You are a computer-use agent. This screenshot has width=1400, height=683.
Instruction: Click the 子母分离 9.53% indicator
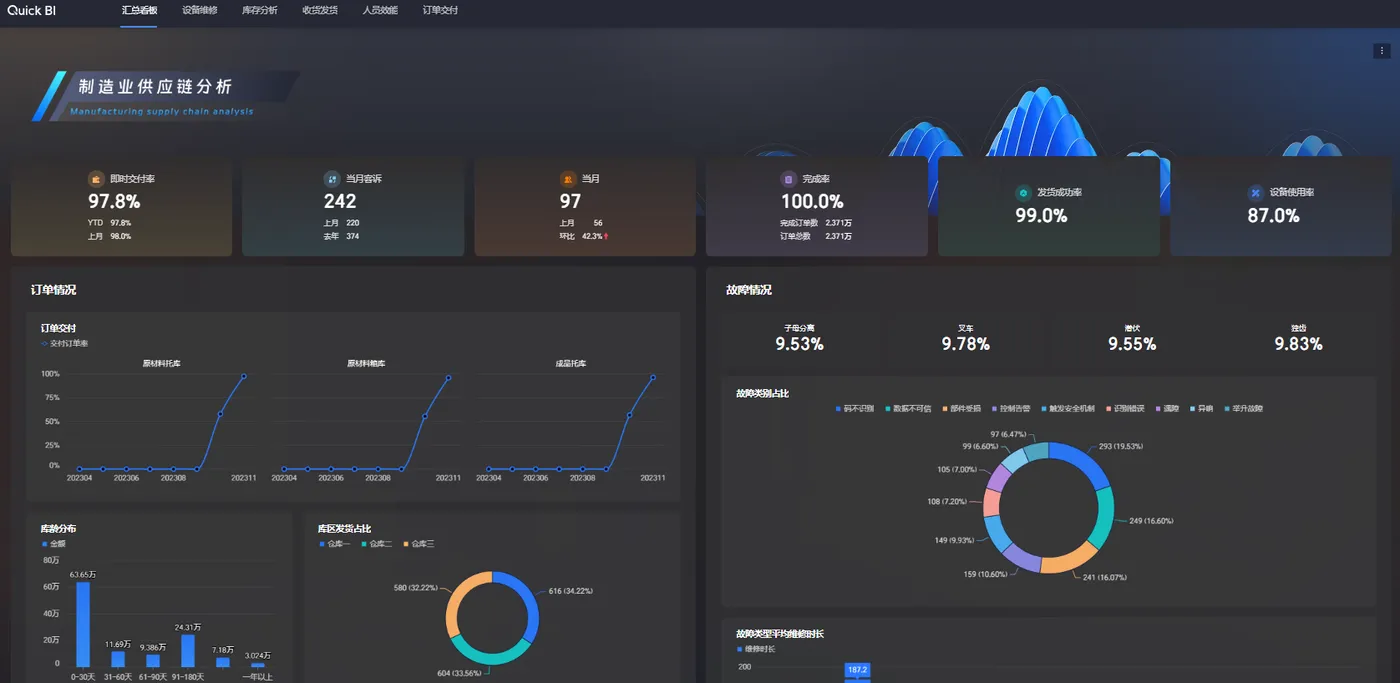click(800, 338)
